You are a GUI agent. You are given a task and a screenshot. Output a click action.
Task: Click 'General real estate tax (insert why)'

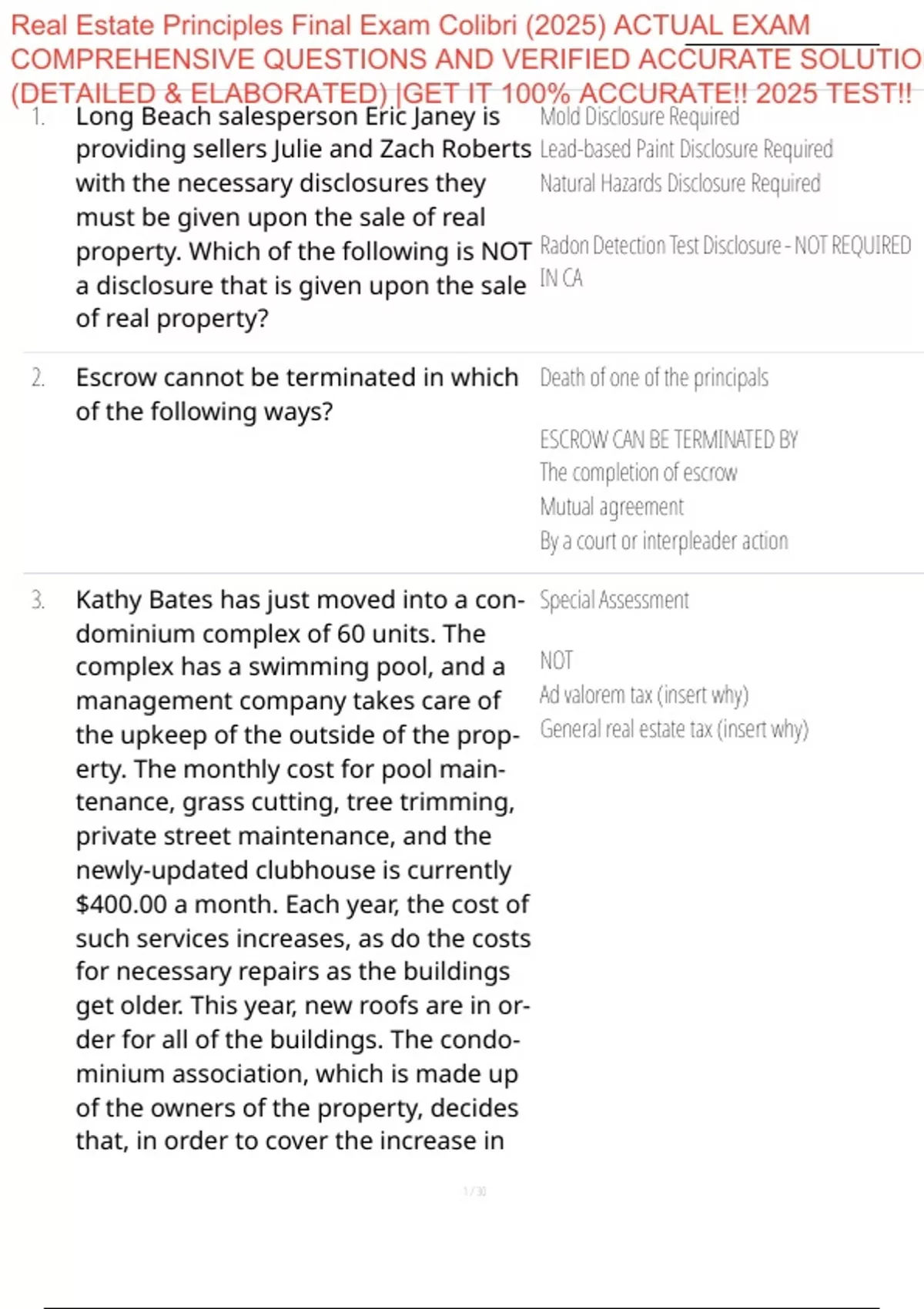(x=674, y=729)
